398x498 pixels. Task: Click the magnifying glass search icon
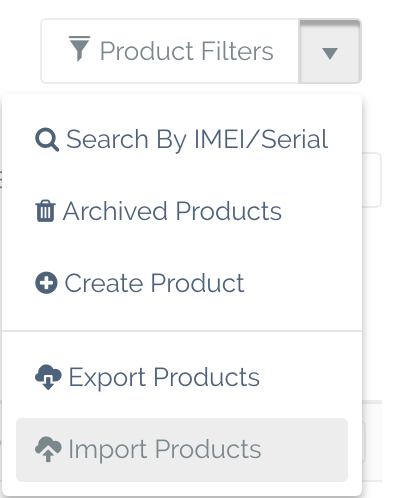tap(47, 140)
